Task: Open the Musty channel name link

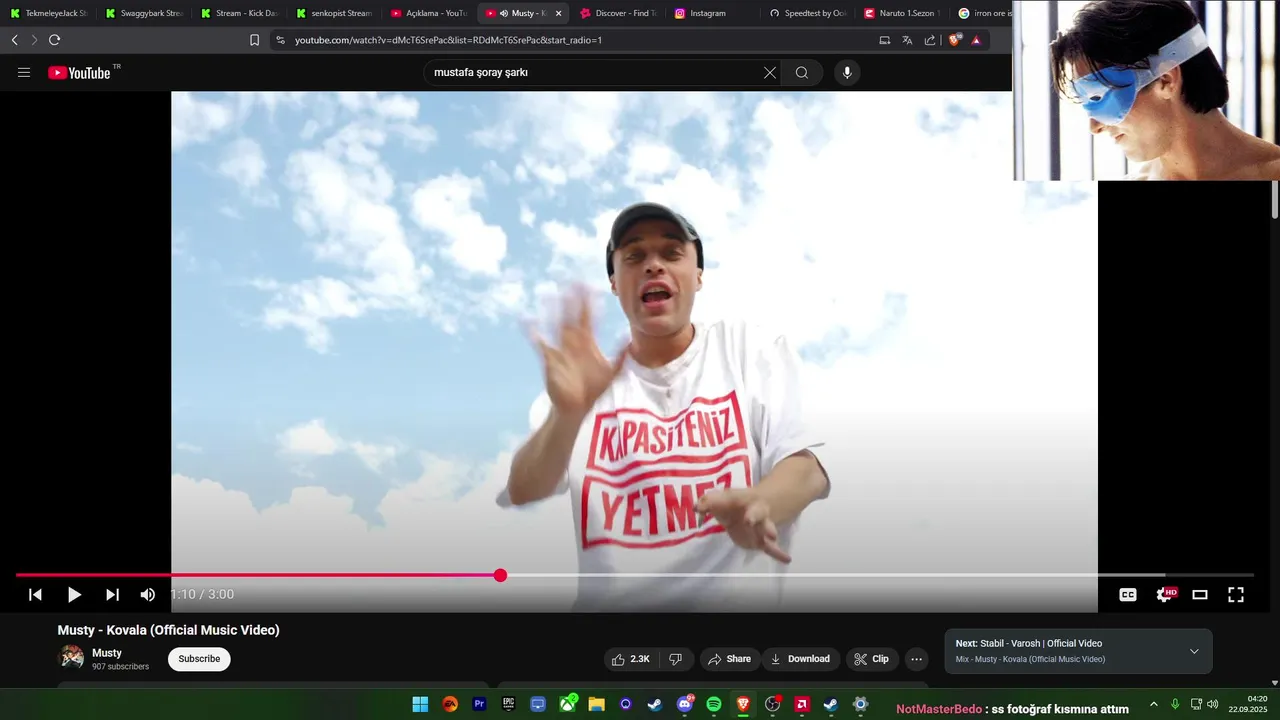Action: pyautogui.click(x=107, y=653)
